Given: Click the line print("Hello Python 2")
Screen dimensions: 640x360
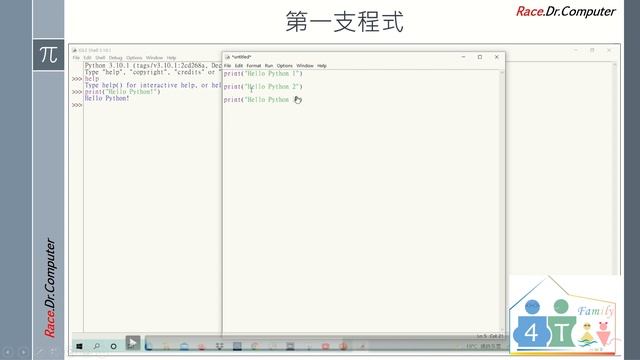Looking at the screenshot, I should point(263,87).
